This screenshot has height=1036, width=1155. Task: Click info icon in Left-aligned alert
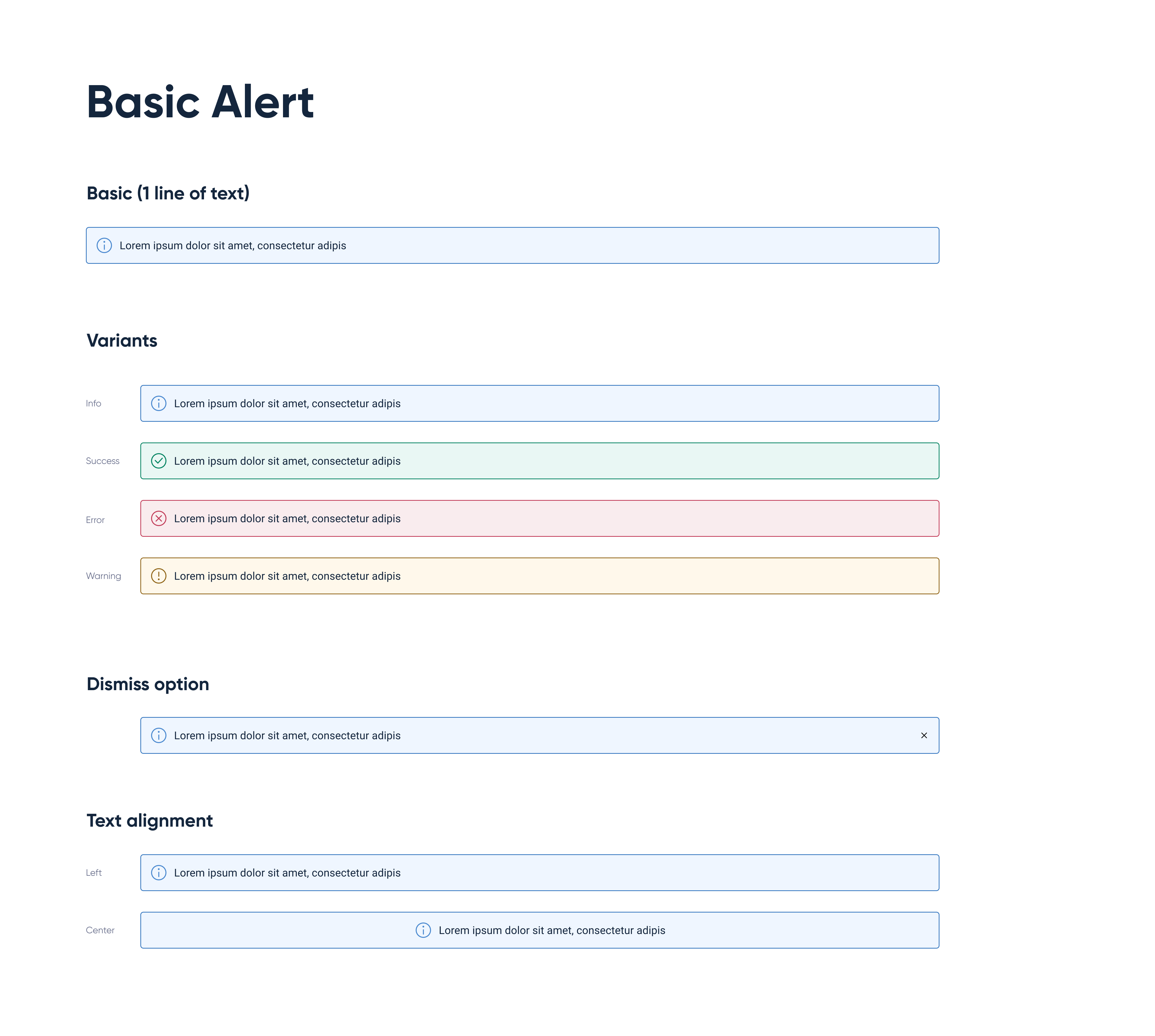tap(159, 873)
